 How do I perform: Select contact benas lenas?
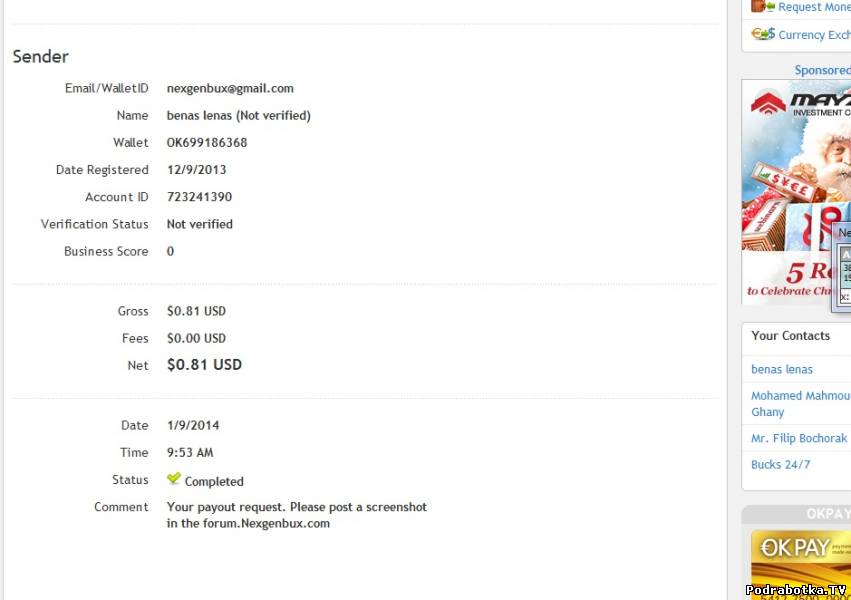pos(781,369)
